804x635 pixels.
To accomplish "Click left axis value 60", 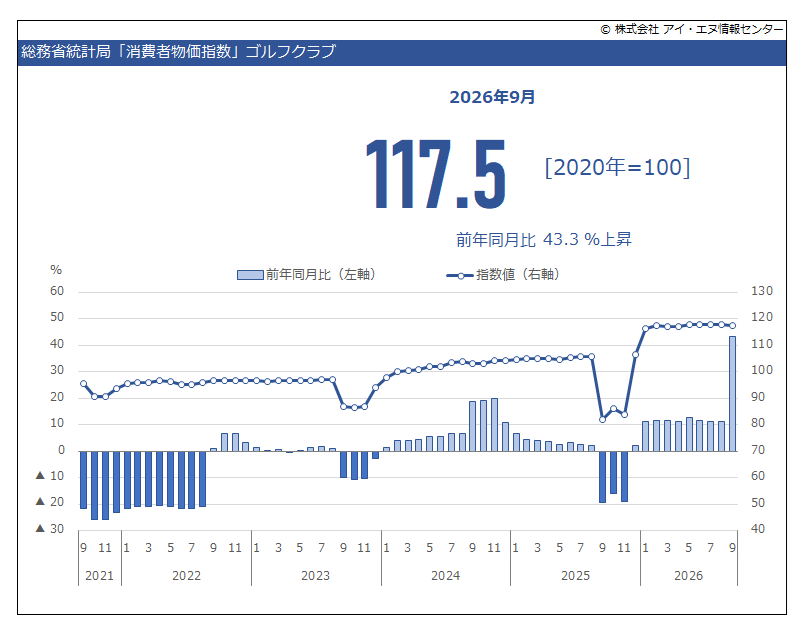I will pos(57,291).
